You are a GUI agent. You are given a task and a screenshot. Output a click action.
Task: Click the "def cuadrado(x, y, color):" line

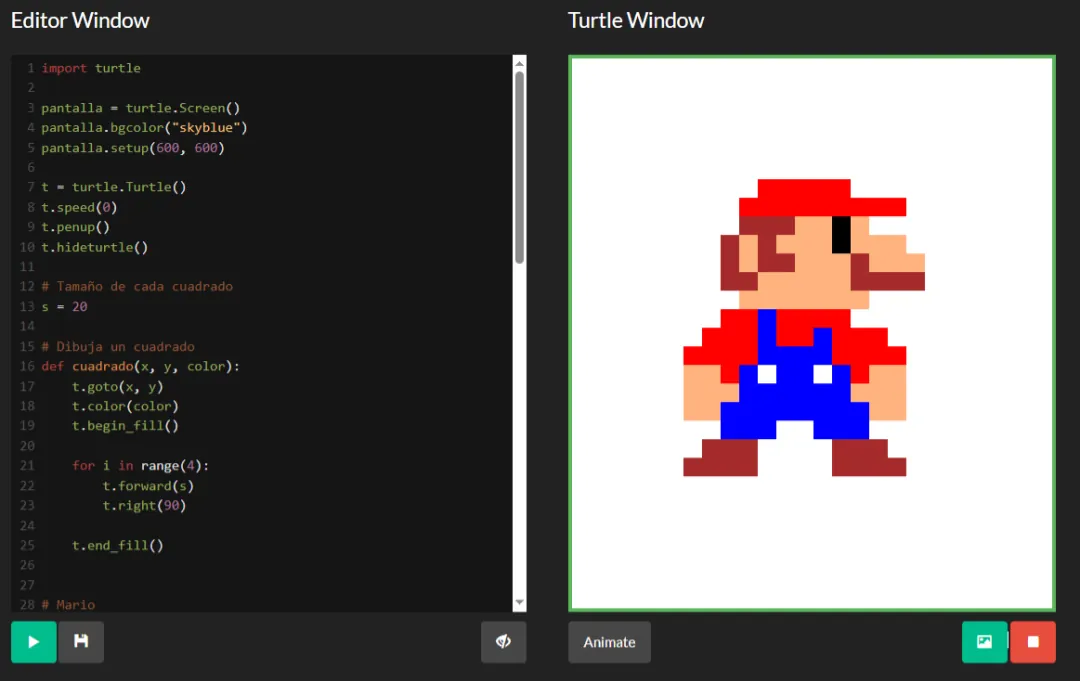141,366
